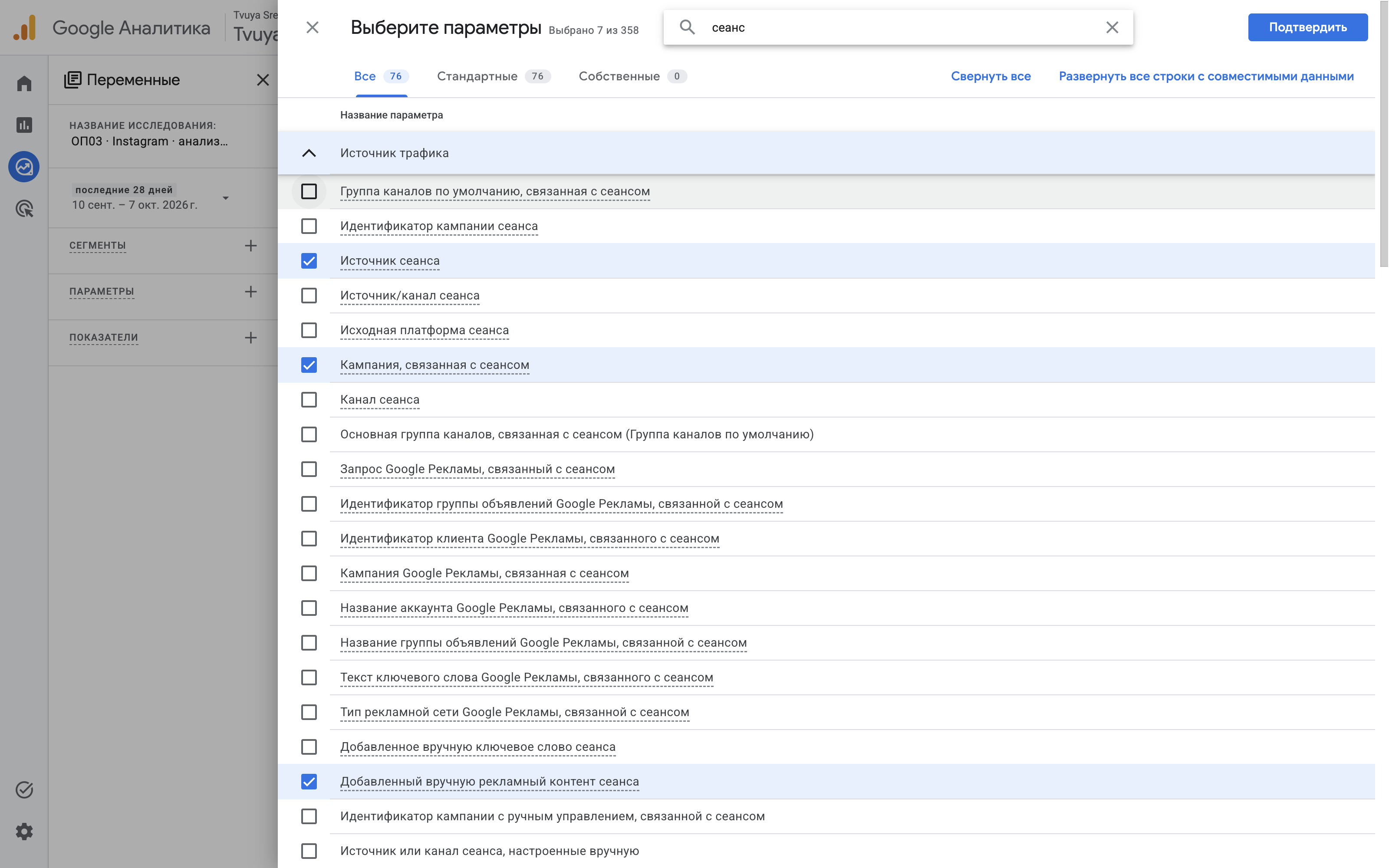This screenshot has width=1389, height=868.
Task: Check Добавленное вручную ключевое слово сеанса
Action: [309, 747]
